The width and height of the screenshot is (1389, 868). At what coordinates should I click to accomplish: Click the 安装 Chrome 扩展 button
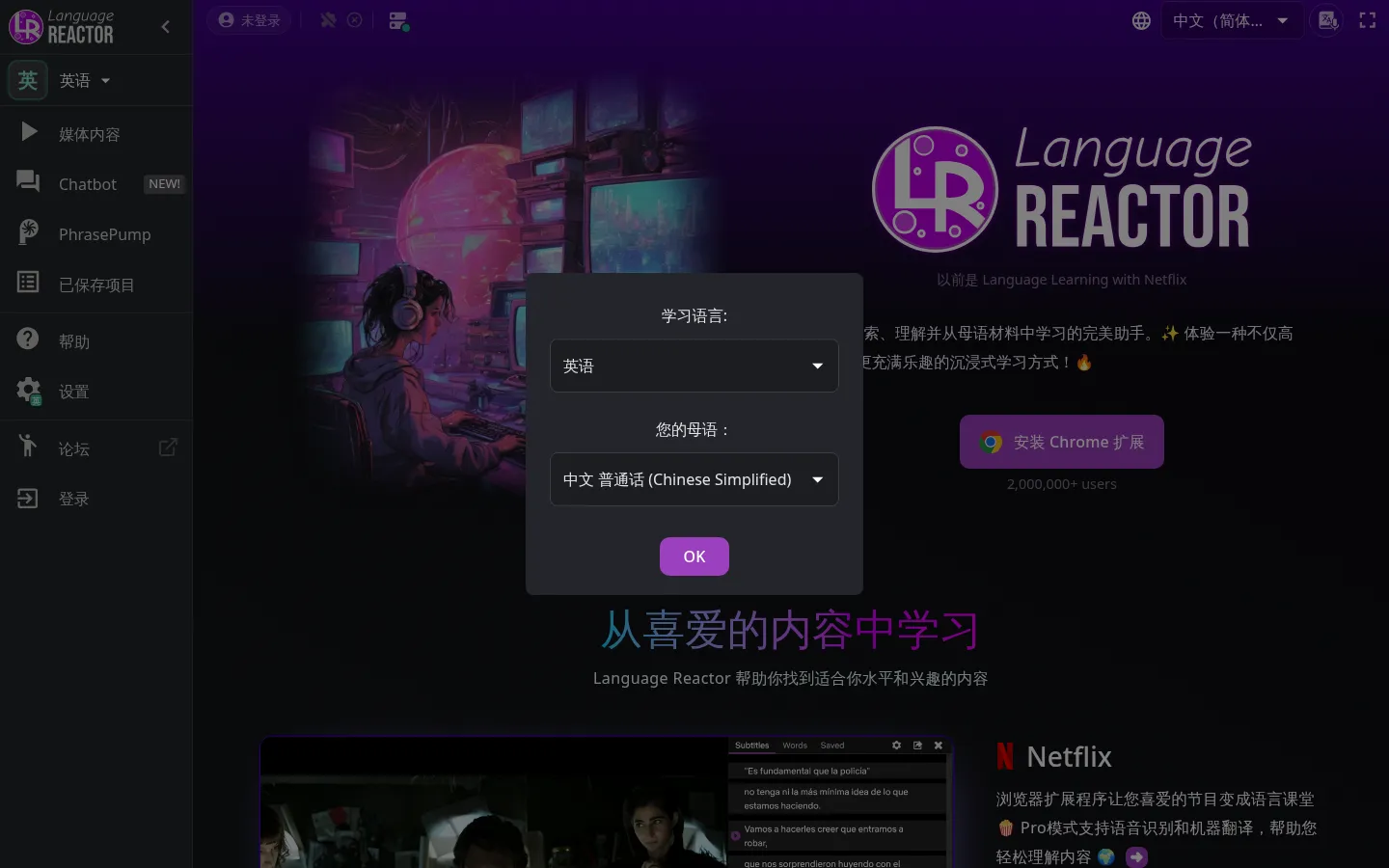(x=1062, y=442)
